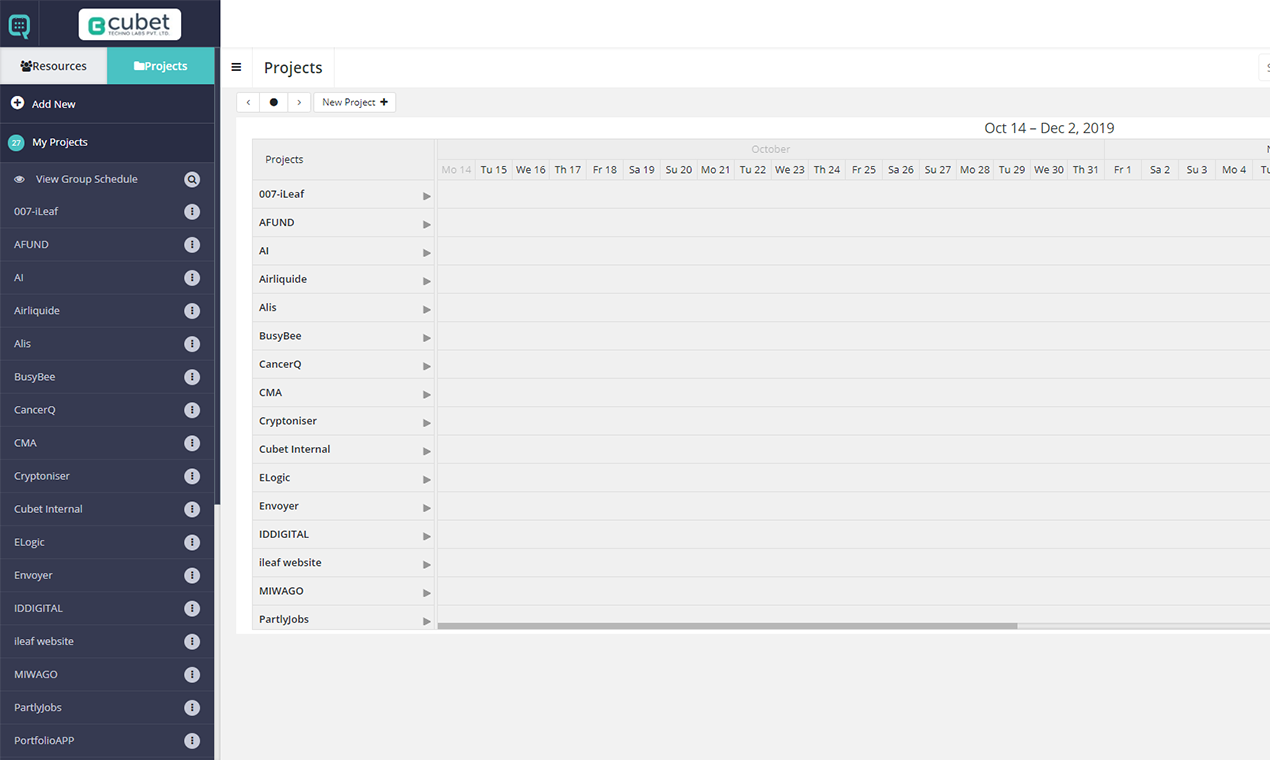Switch to the Projects tab
The height and width of the screenshot is (760, 1270).
pyautogui.click(x=161, y=66)
